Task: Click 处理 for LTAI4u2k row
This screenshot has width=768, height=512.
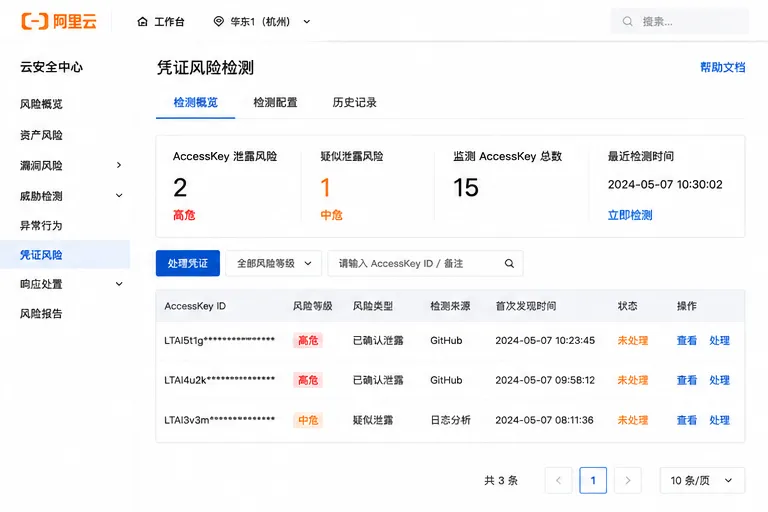Action: point(720,380)
